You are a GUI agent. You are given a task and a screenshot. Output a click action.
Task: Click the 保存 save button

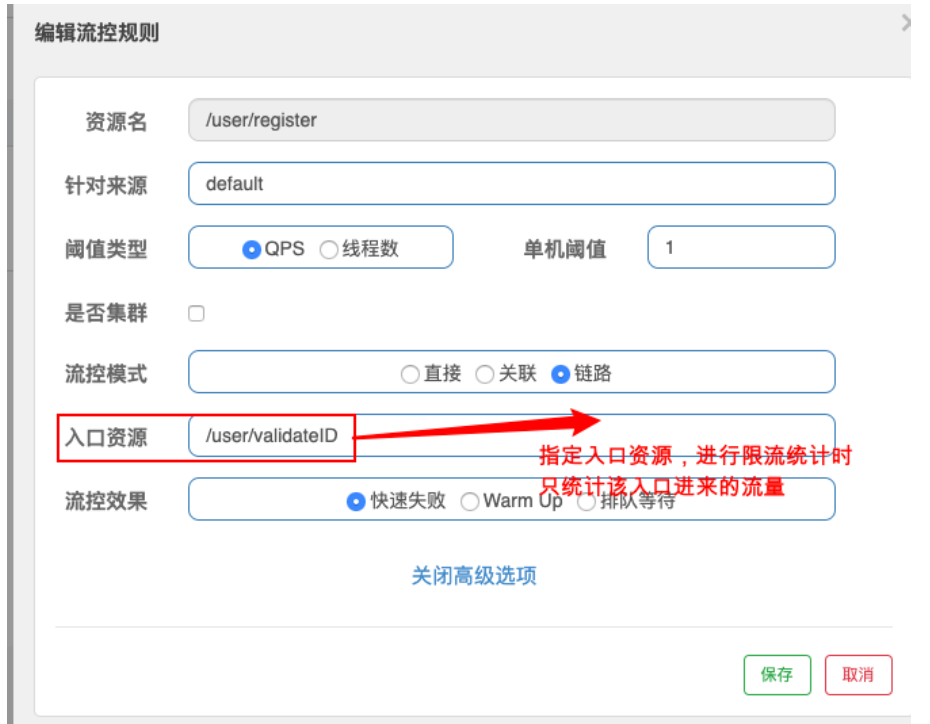click(x=777, y=675)
